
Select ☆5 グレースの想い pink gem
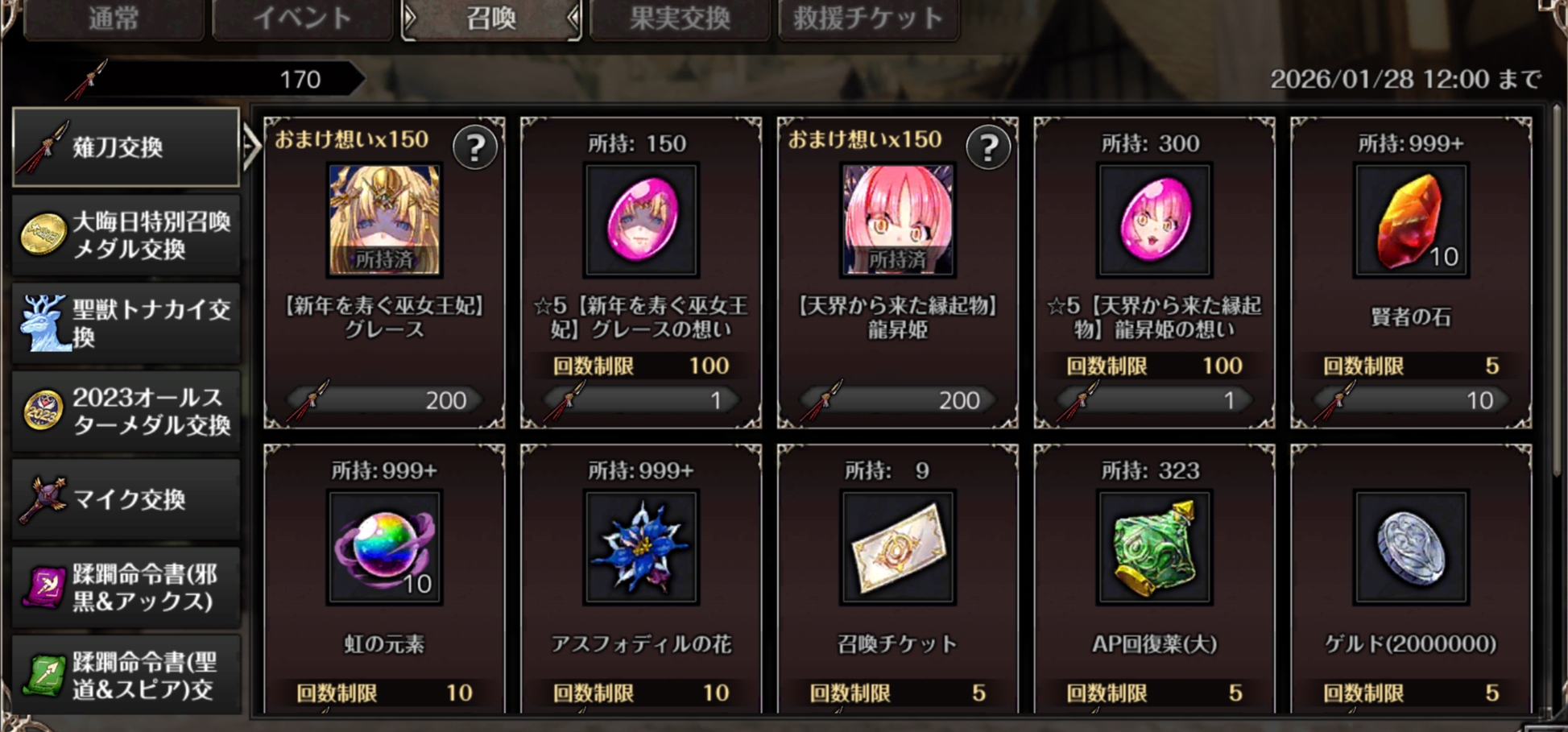[641, 221]
